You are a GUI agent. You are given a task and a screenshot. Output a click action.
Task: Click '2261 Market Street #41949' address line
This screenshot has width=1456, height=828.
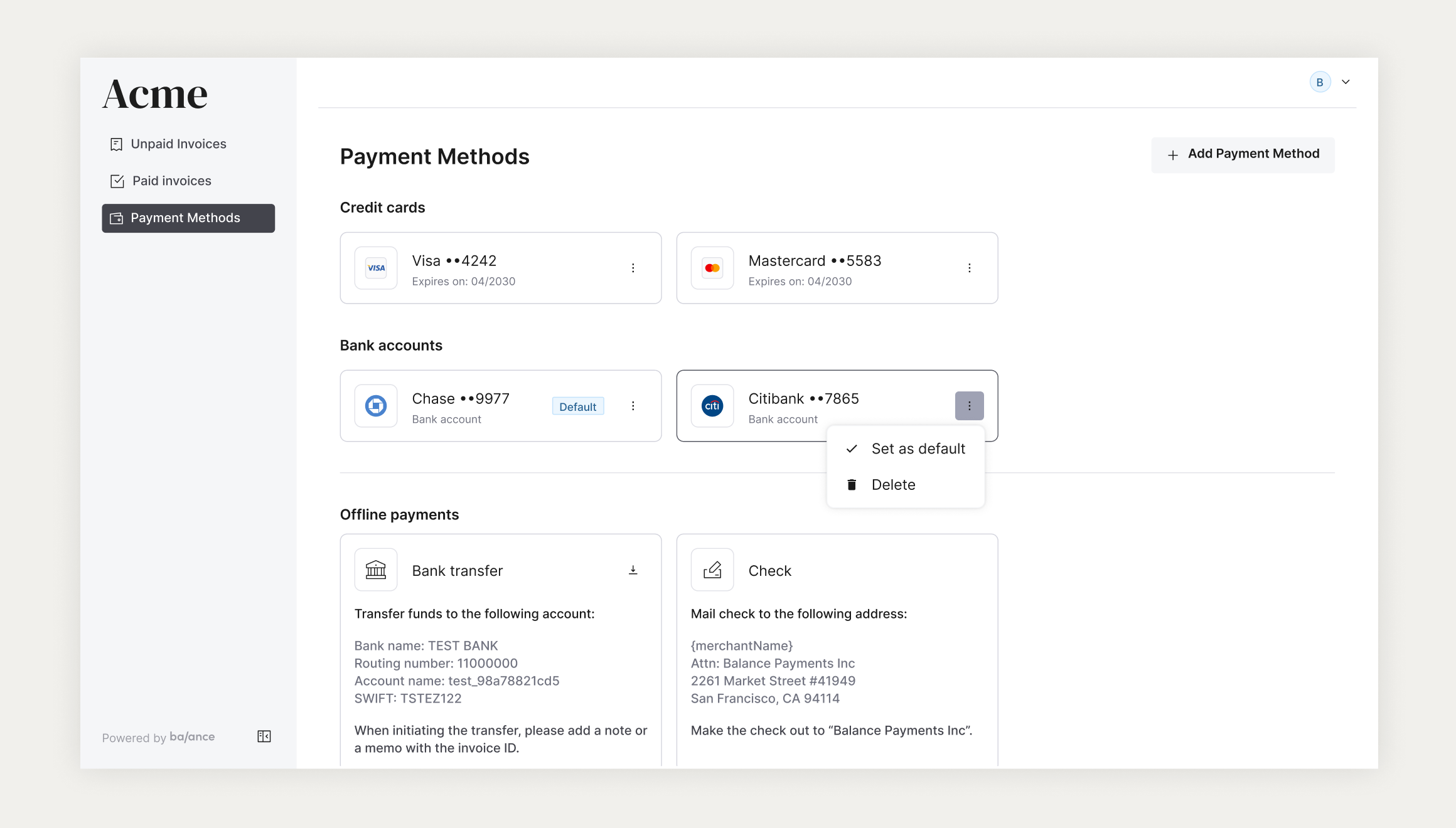[x=773, y=681]
